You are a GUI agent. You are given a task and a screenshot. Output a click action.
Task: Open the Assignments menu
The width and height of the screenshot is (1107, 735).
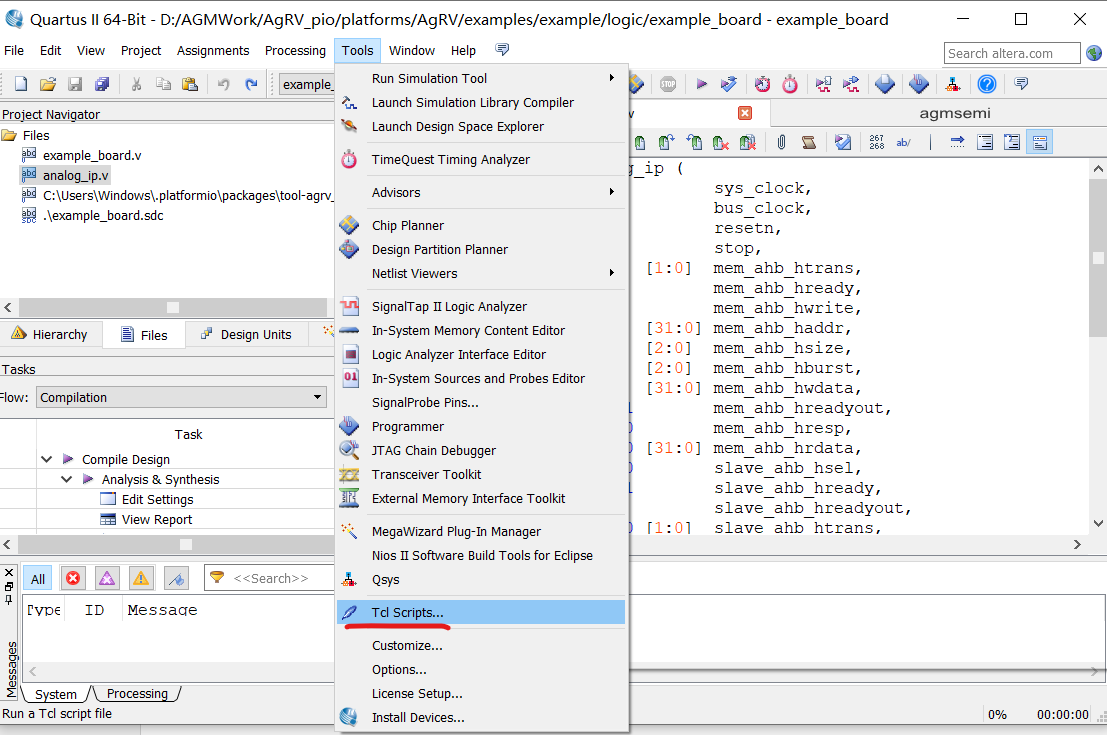pos(213,51)
